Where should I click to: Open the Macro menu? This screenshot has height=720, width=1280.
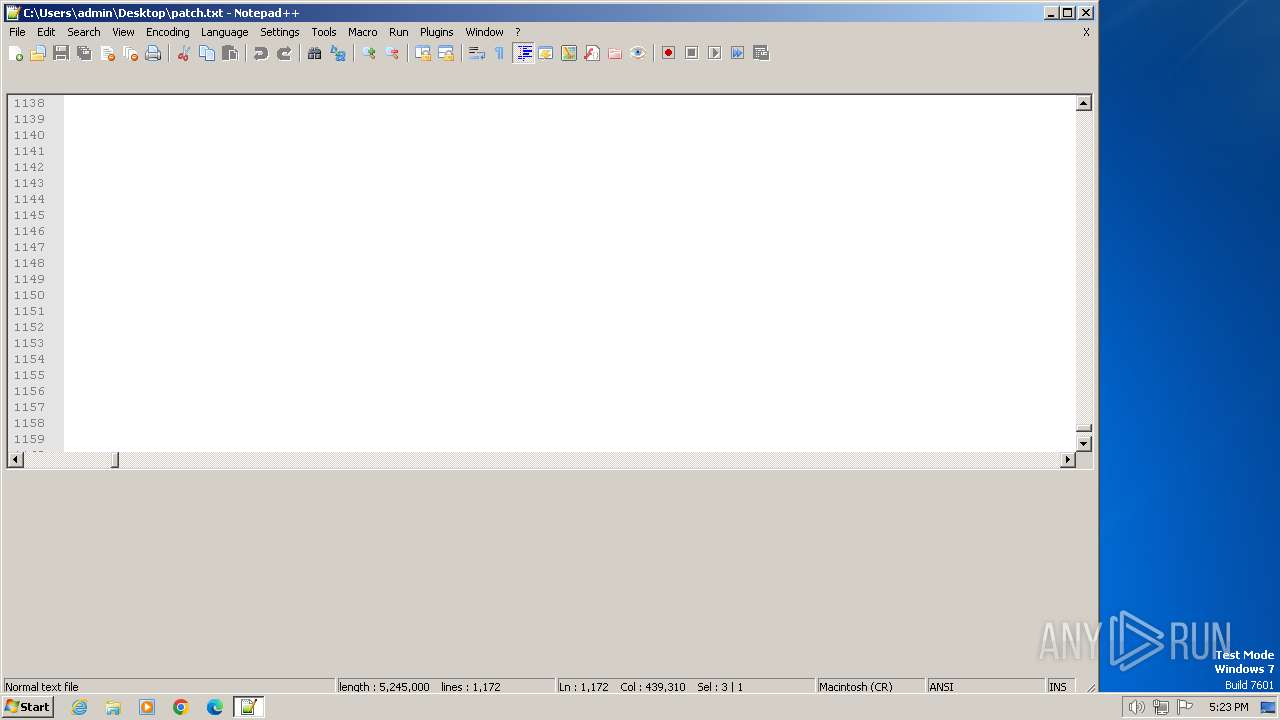tap(363, 32)
